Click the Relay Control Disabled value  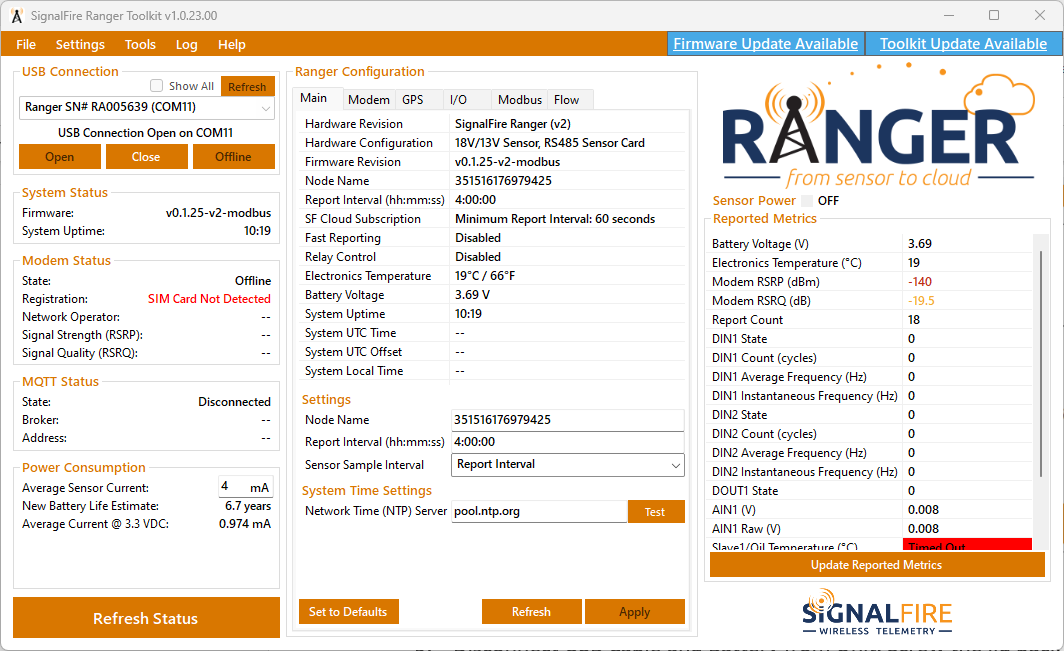478,257
